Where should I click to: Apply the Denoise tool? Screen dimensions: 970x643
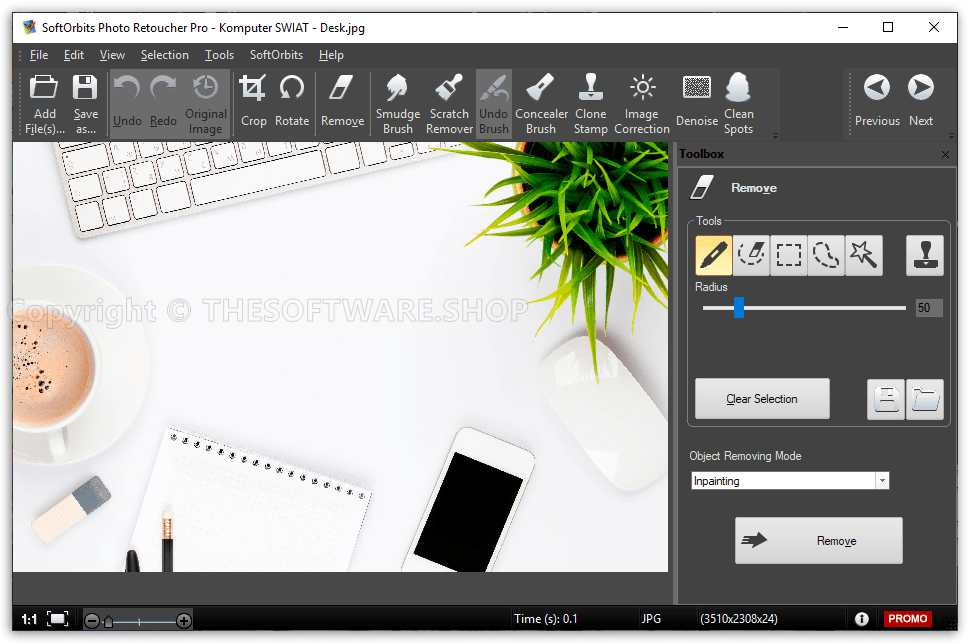697,103
